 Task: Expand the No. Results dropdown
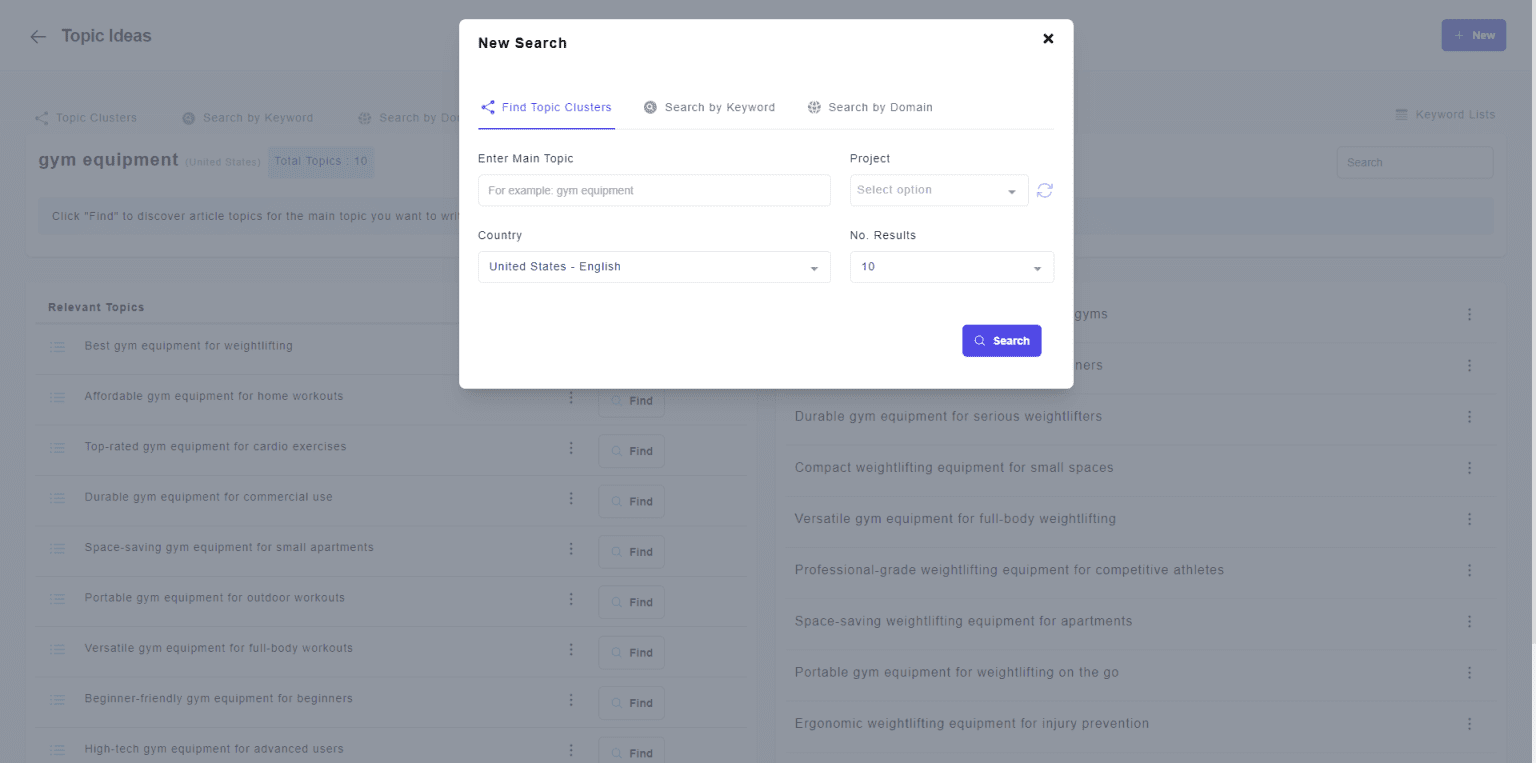[x=951, y=267]
